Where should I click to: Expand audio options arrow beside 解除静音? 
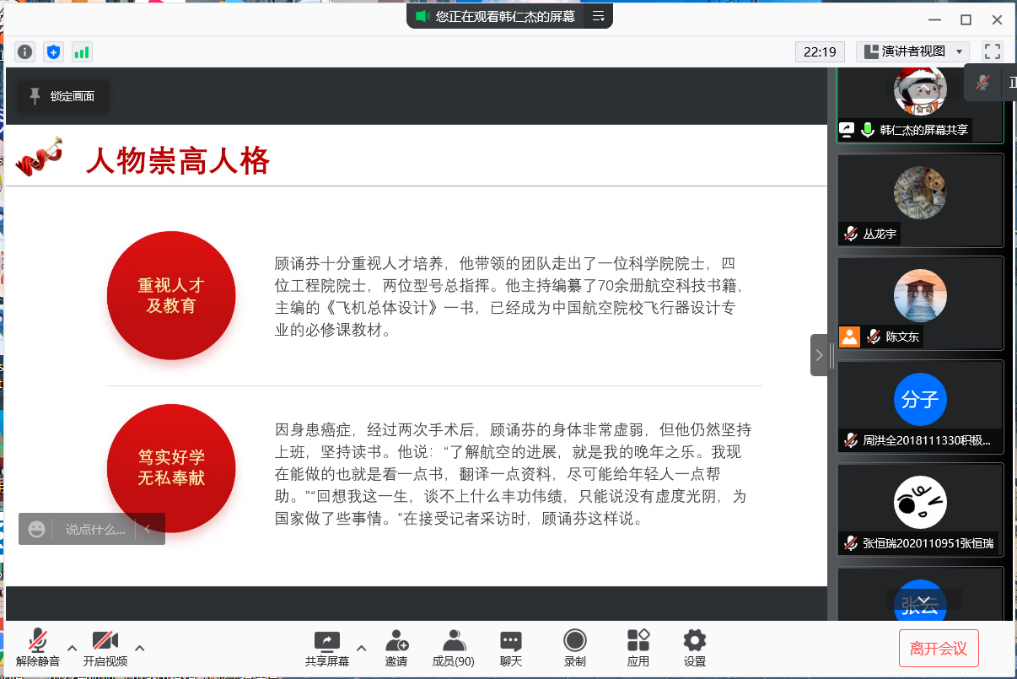72,648
